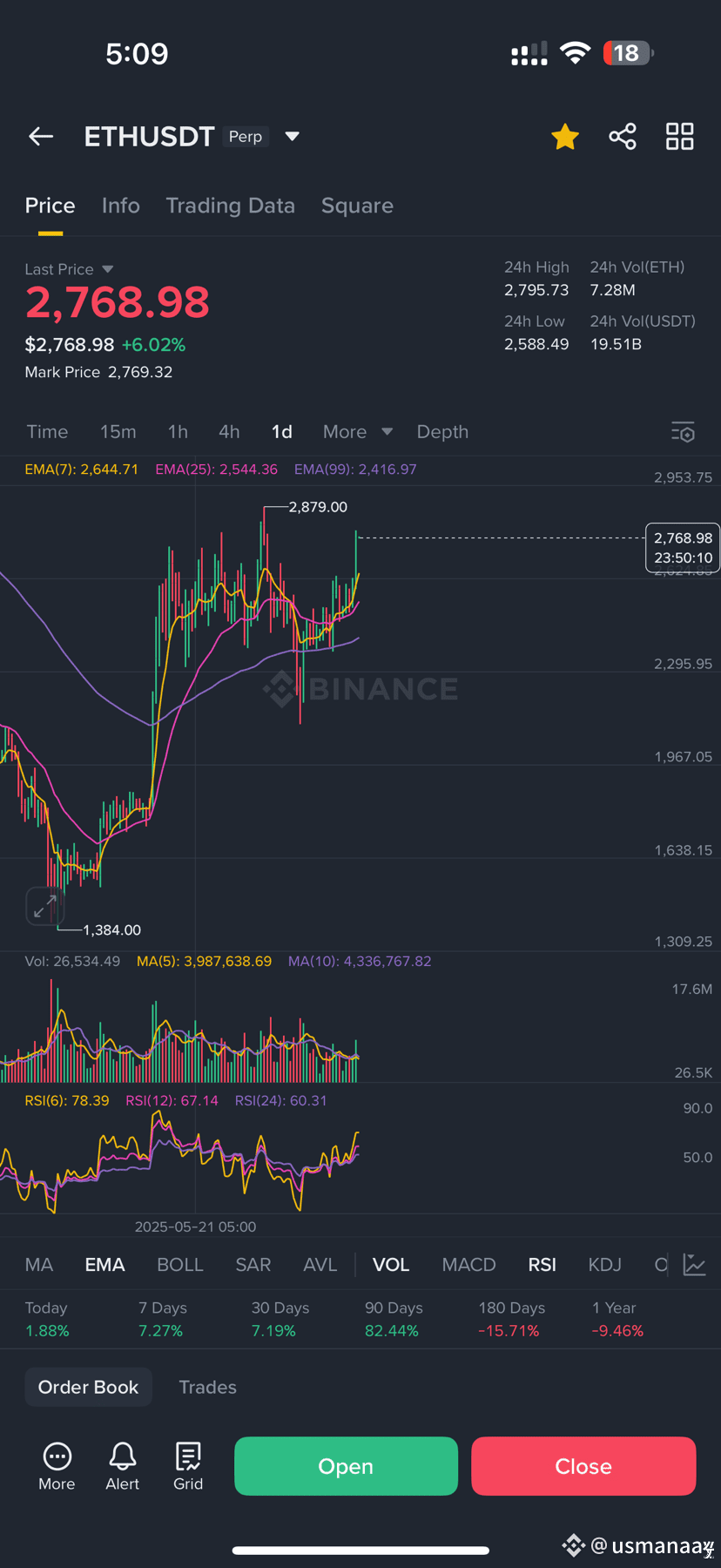The image size is (721, 1568).
Task: Toggle the VOL sub-indicator
Action: coord(391,1265)
